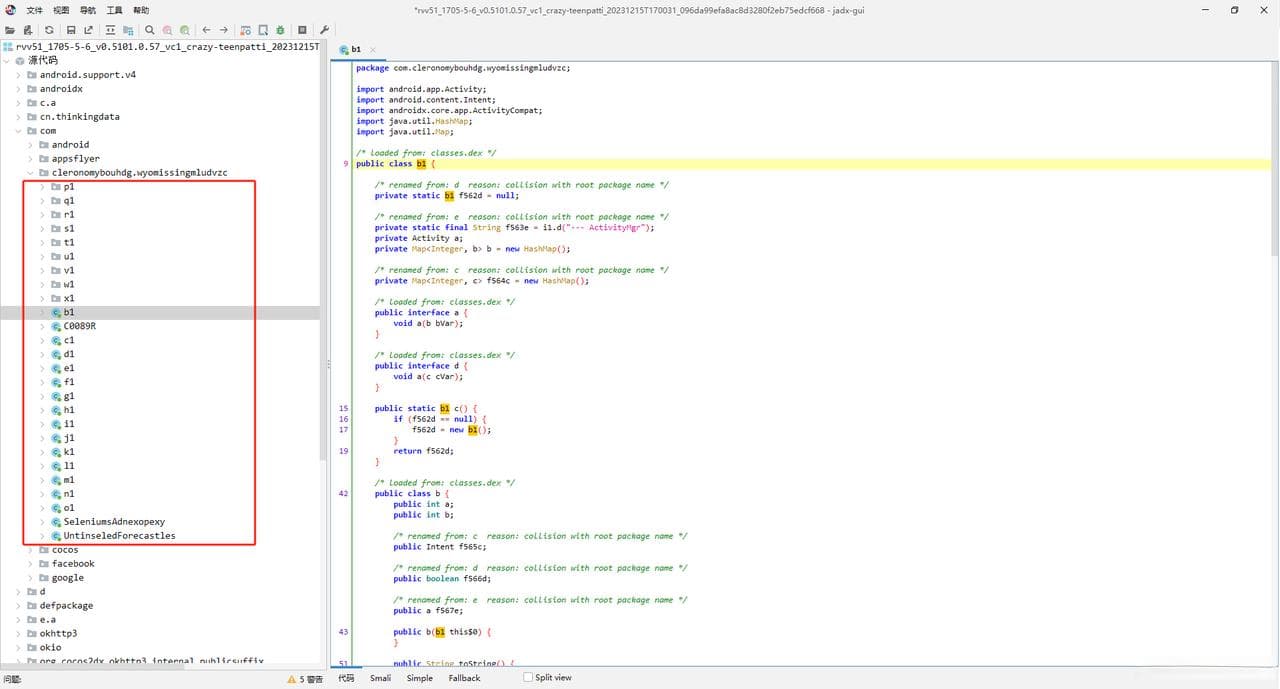Open the 导航 menu
The image size is (1280, 689).
[88, 10]
